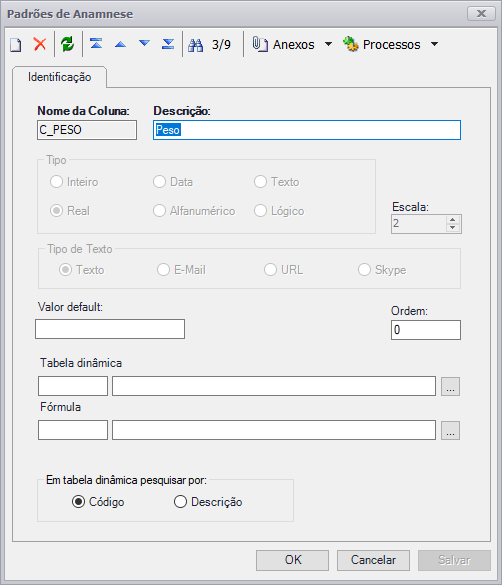Choose E-Mail text type radio
The height and width of the screenshot is (585, 502).
coord(163,270)
